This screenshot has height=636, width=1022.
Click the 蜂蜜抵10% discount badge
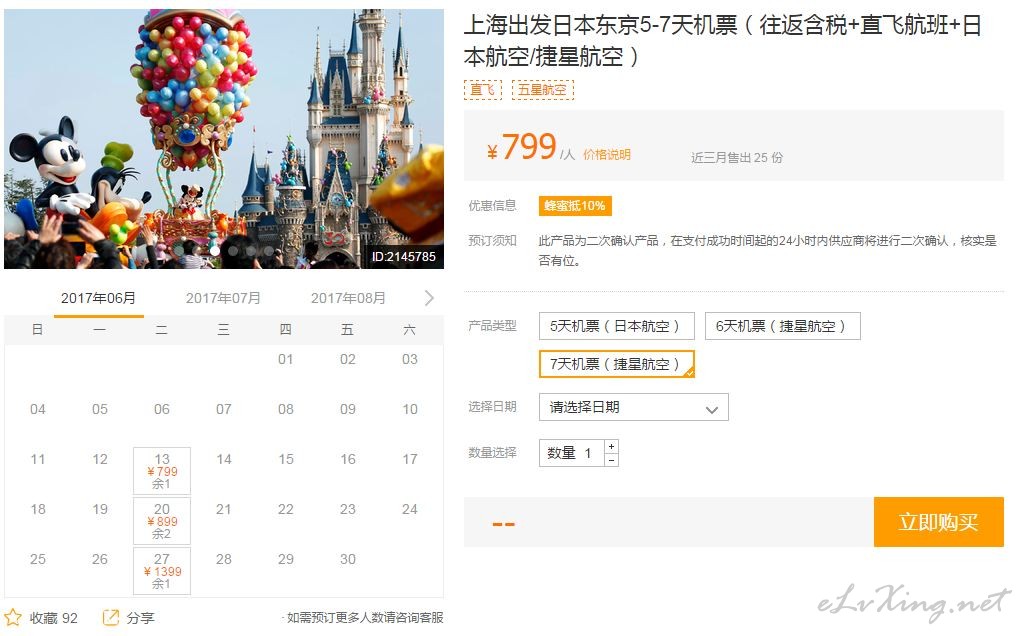click(575, 206)
